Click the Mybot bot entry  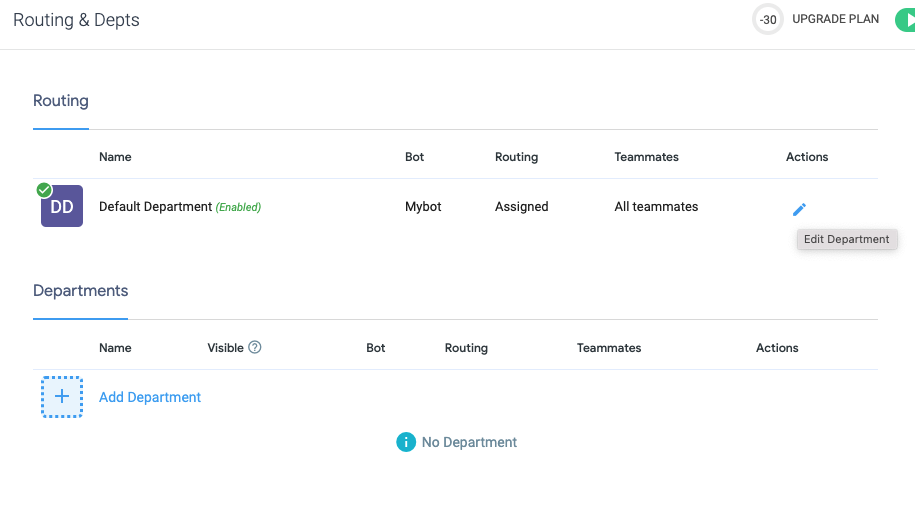(423, 207)
